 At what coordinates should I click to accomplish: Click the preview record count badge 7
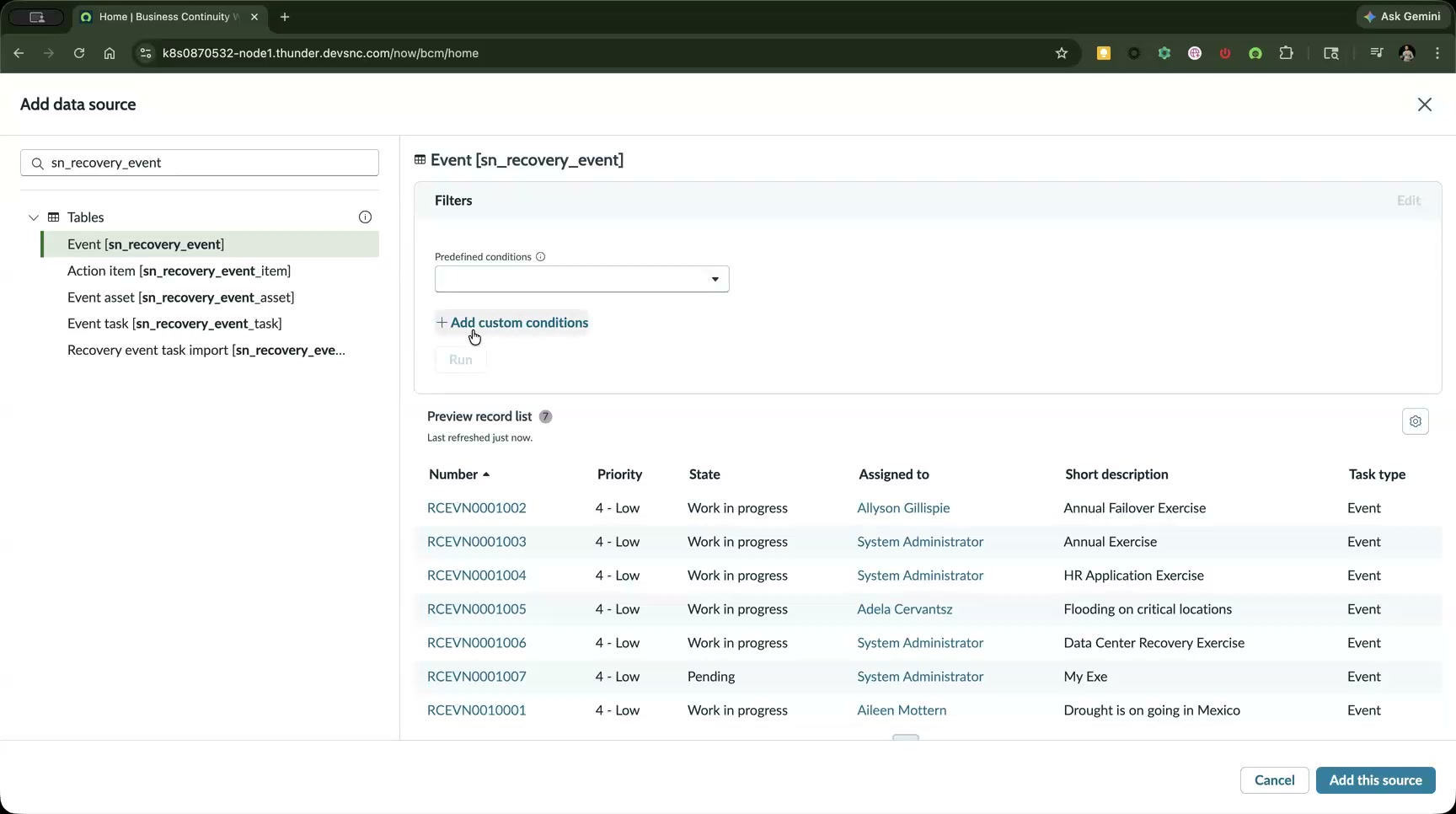click(x=545, y=417)
